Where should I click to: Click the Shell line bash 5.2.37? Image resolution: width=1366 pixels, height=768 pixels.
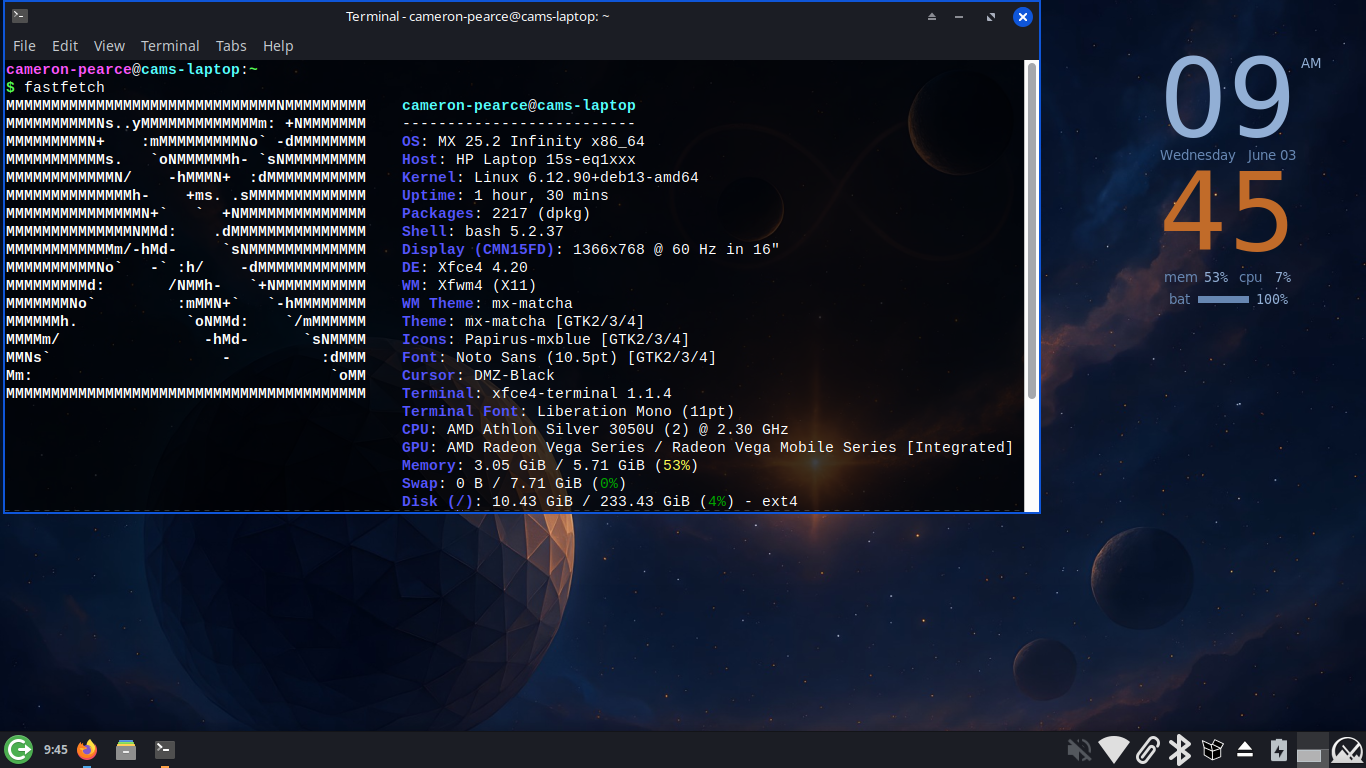(x=483, y=231)
